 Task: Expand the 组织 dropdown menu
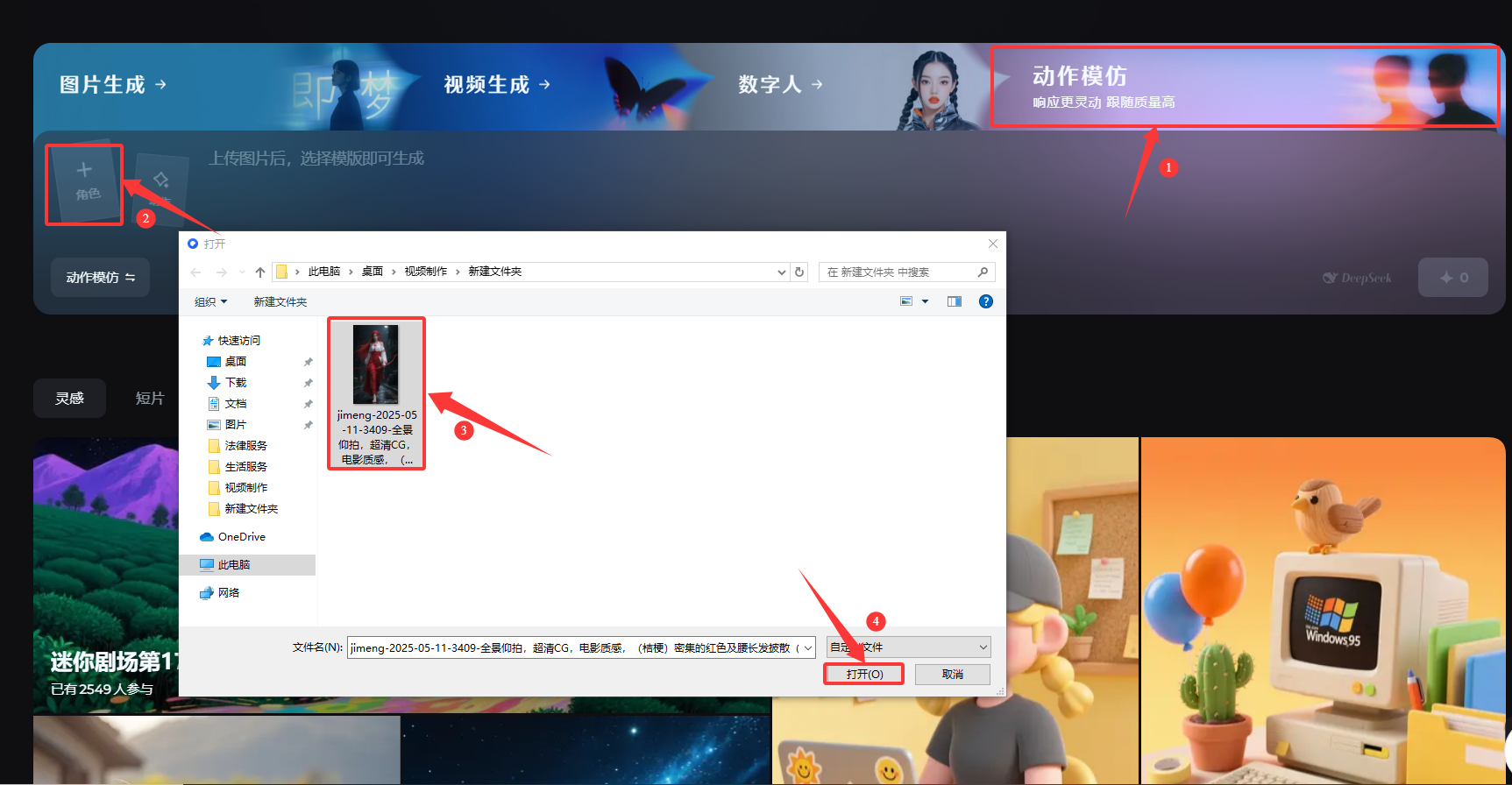(210, 302)
